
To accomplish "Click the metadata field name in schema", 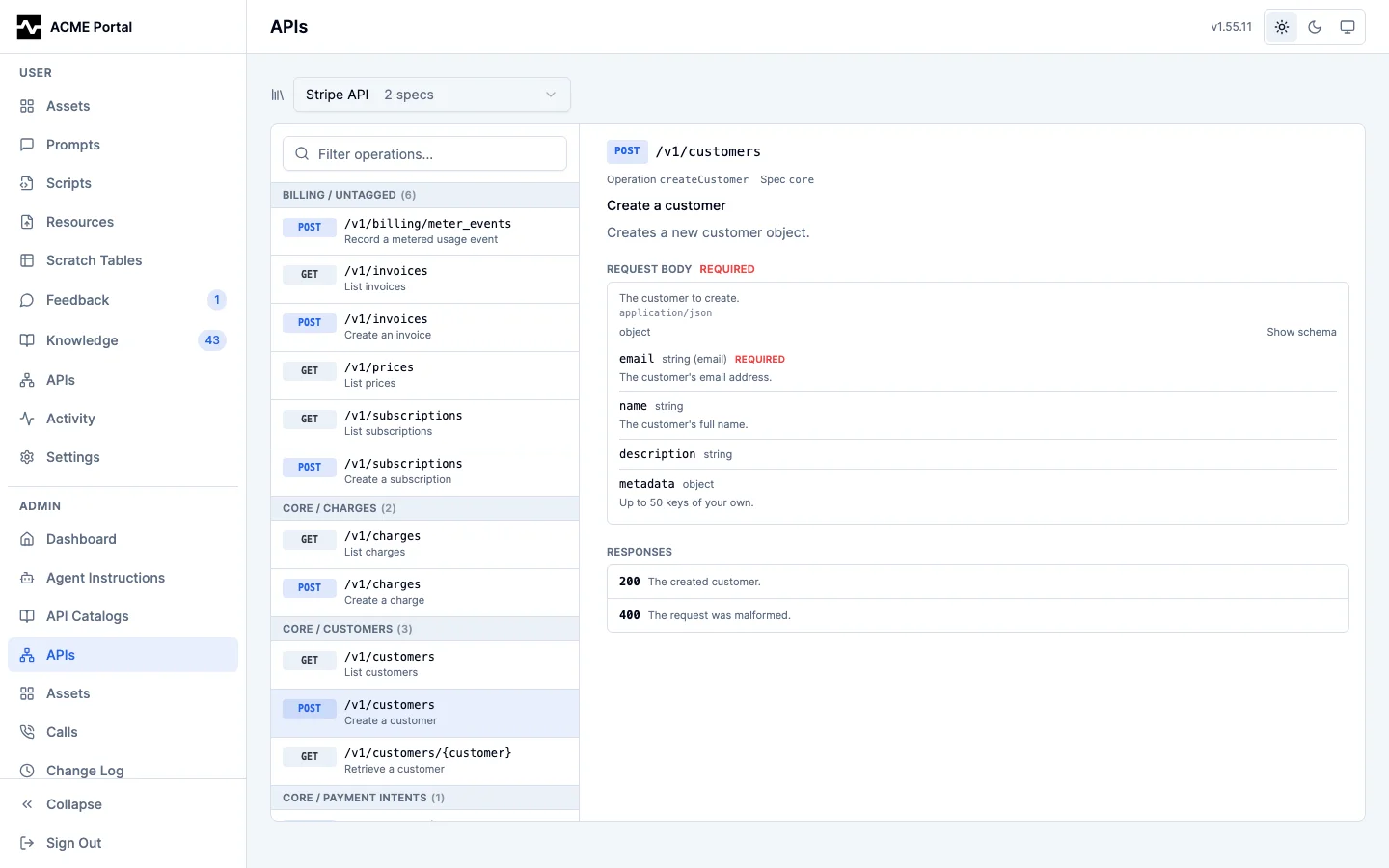I will pyautogui.click(x=646, y=484).
